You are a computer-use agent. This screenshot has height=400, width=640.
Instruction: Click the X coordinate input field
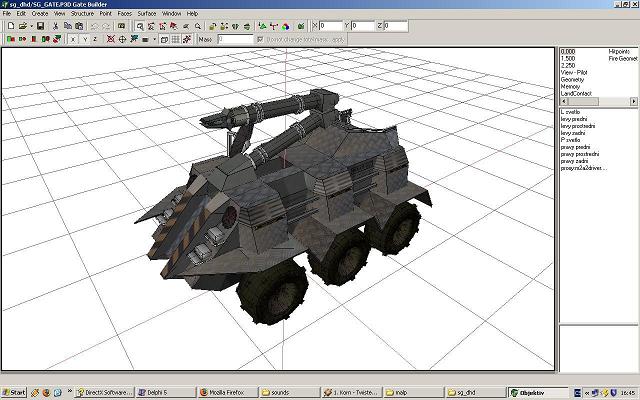(330, 26)
